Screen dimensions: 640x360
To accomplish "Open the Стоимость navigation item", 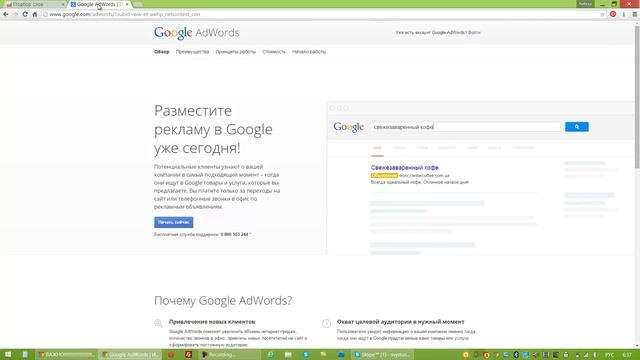I will tap(274, 52).
